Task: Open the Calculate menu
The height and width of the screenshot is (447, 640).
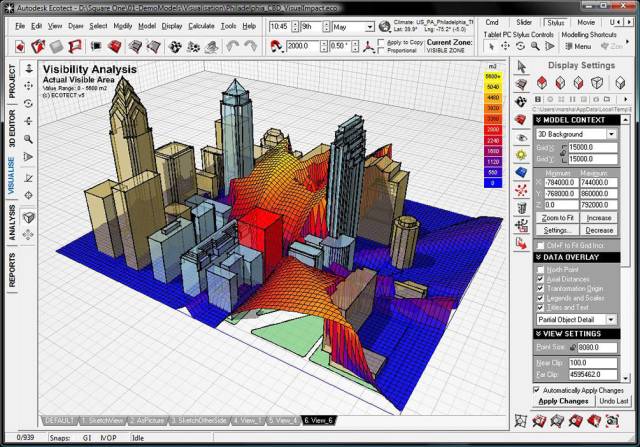Action: (201, 26)
